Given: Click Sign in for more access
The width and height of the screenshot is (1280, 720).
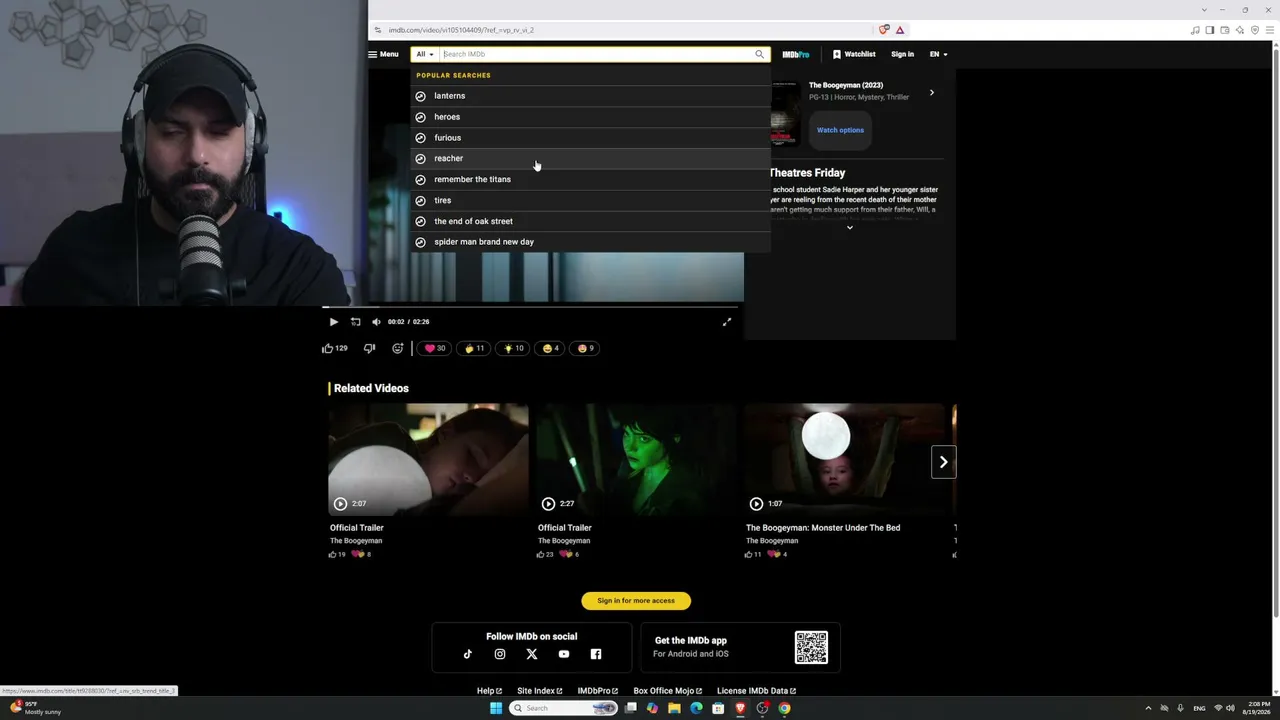Looking at the screenshot, I should coord(636,601).
